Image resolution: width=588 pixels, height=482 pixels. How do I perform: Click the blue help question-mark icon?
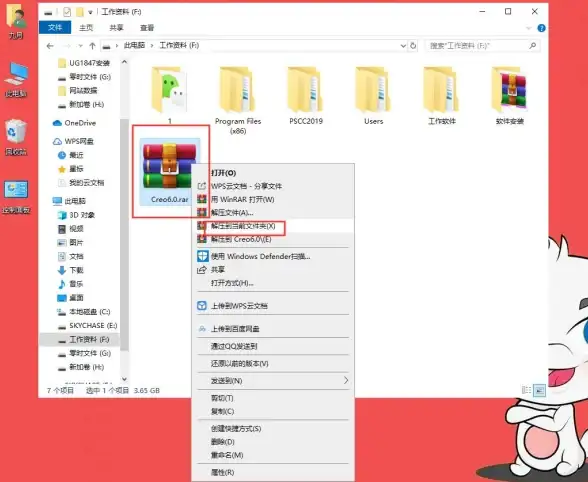[541, 28]
